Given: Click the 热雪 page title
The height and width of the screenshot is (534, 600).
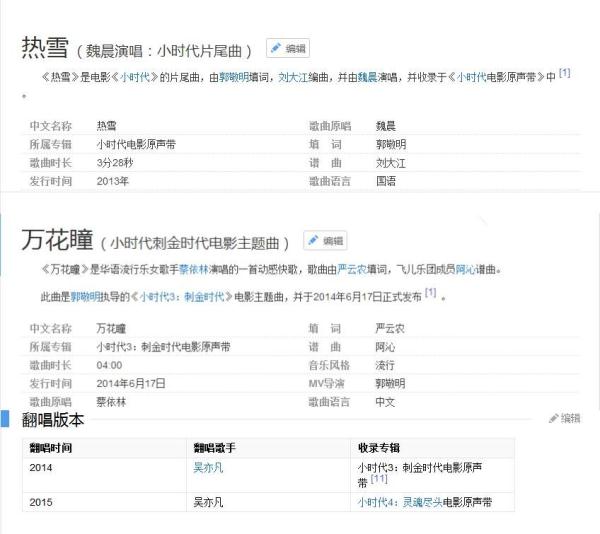Looking at the screenshot, I should 45,48.
